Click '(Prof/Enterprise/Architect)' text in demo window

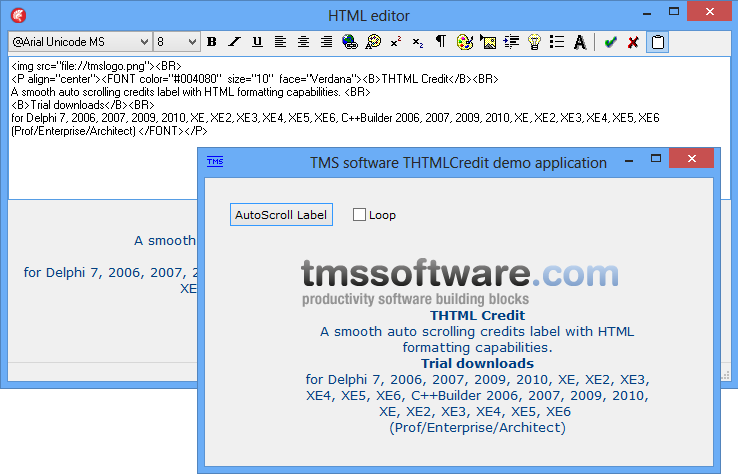(477, 427)
